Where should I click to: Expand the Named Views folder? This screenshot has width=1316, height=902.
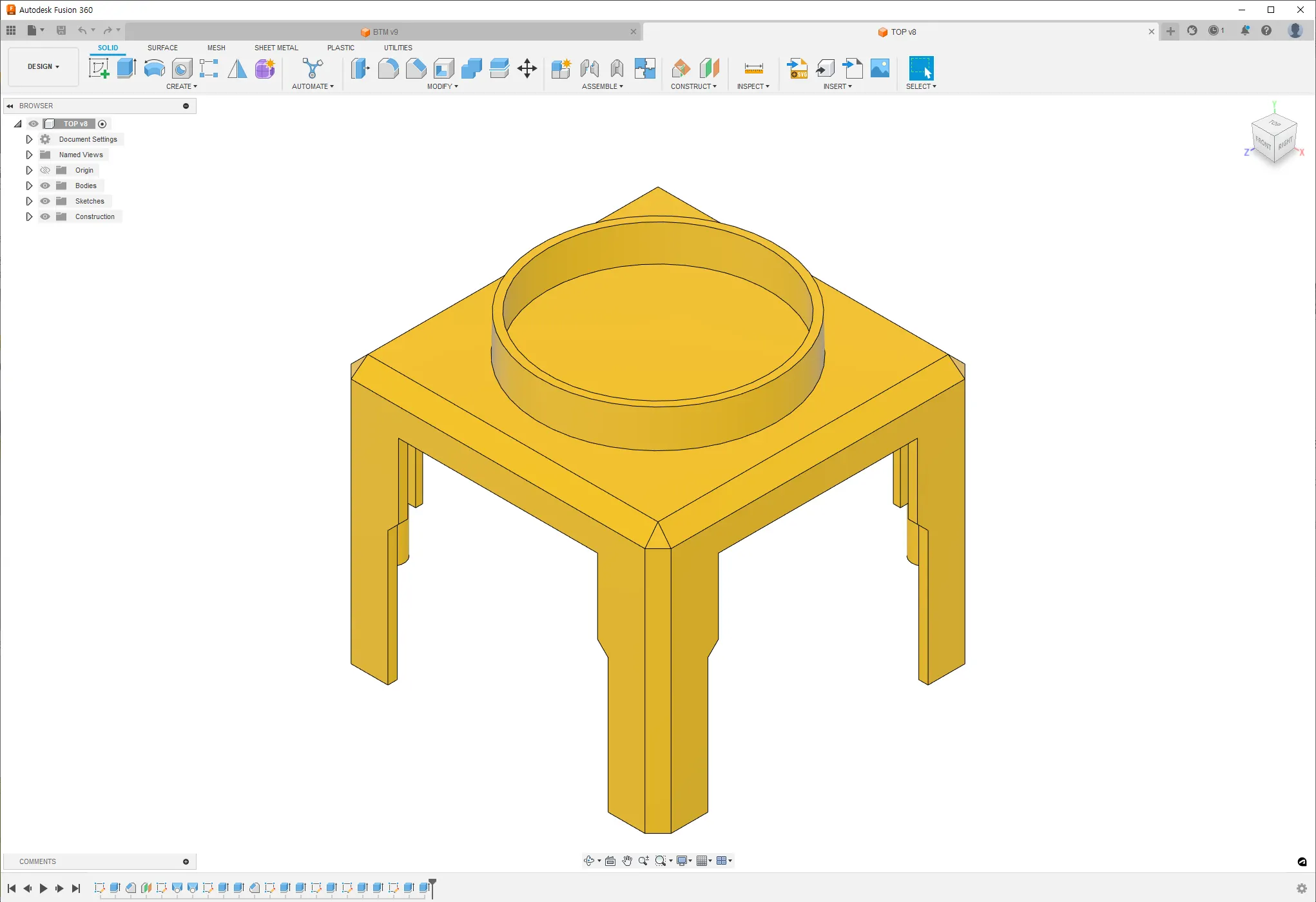pos(29,155)
